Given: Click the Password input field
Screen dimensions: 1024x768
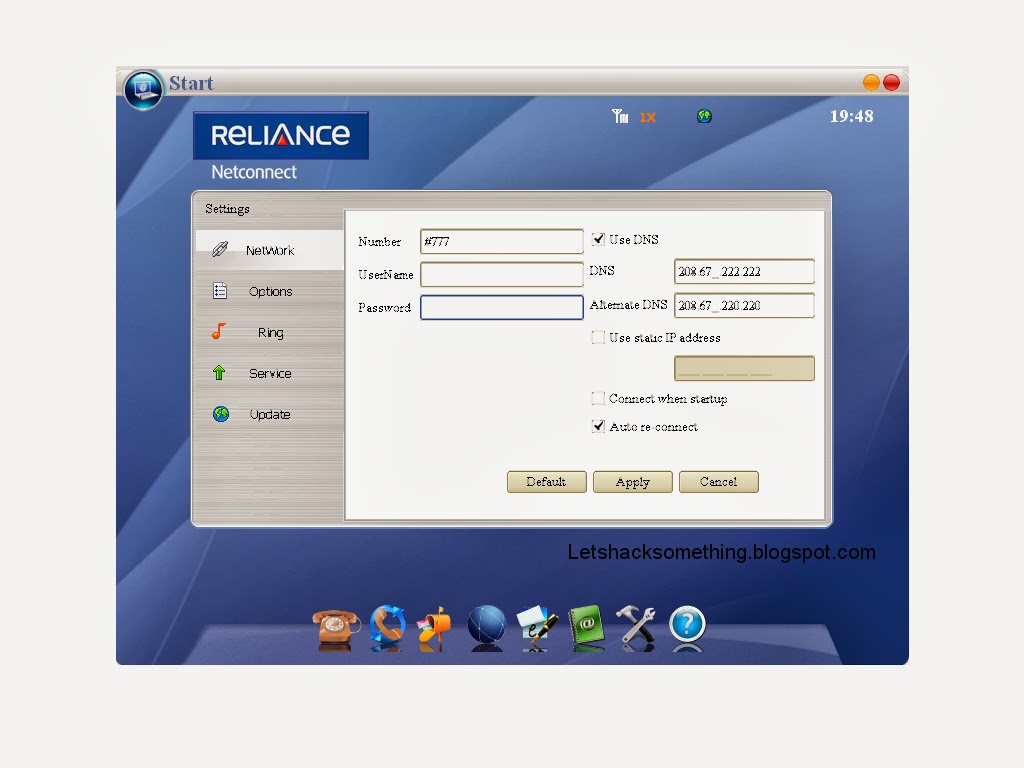Looking at the screenshot, I should point(502,307).
